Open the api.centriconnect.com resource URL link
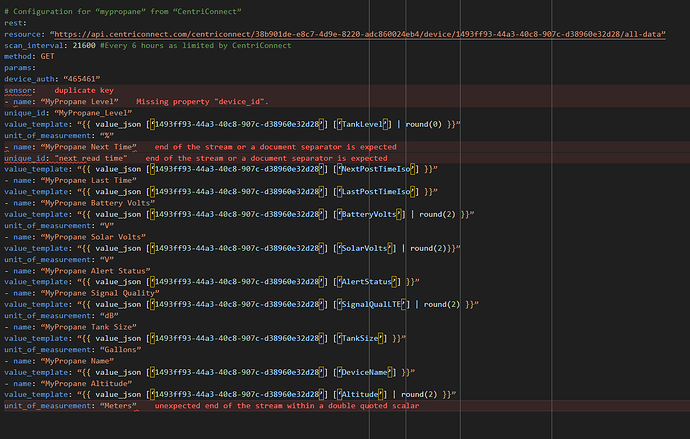The height and width of the screenshot is (439, 690). [359, 34]
